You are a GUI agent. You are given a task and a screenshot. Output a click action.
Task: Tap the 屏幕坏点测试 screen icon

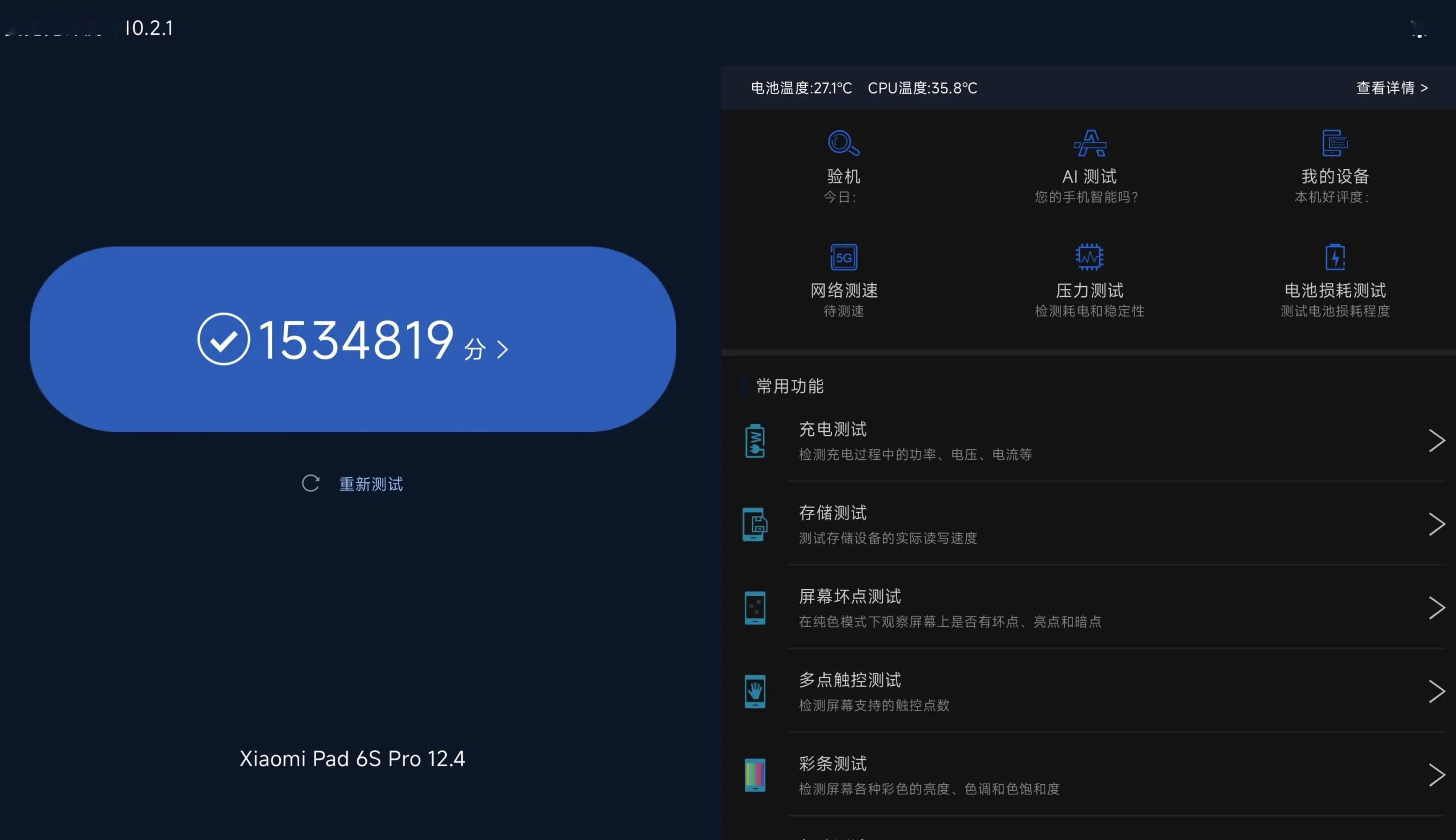coord(755,608)
